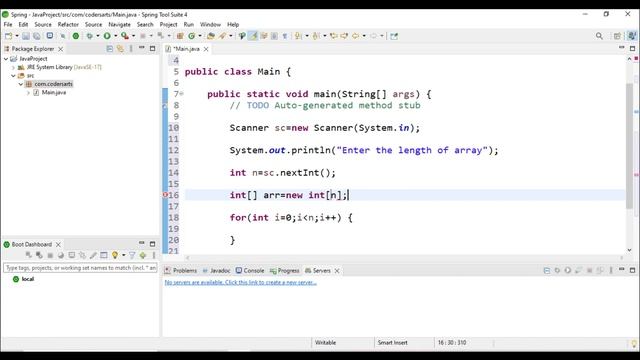Click the New Java Class green C icon
This screenshot has height=360, width=640.
191,36
